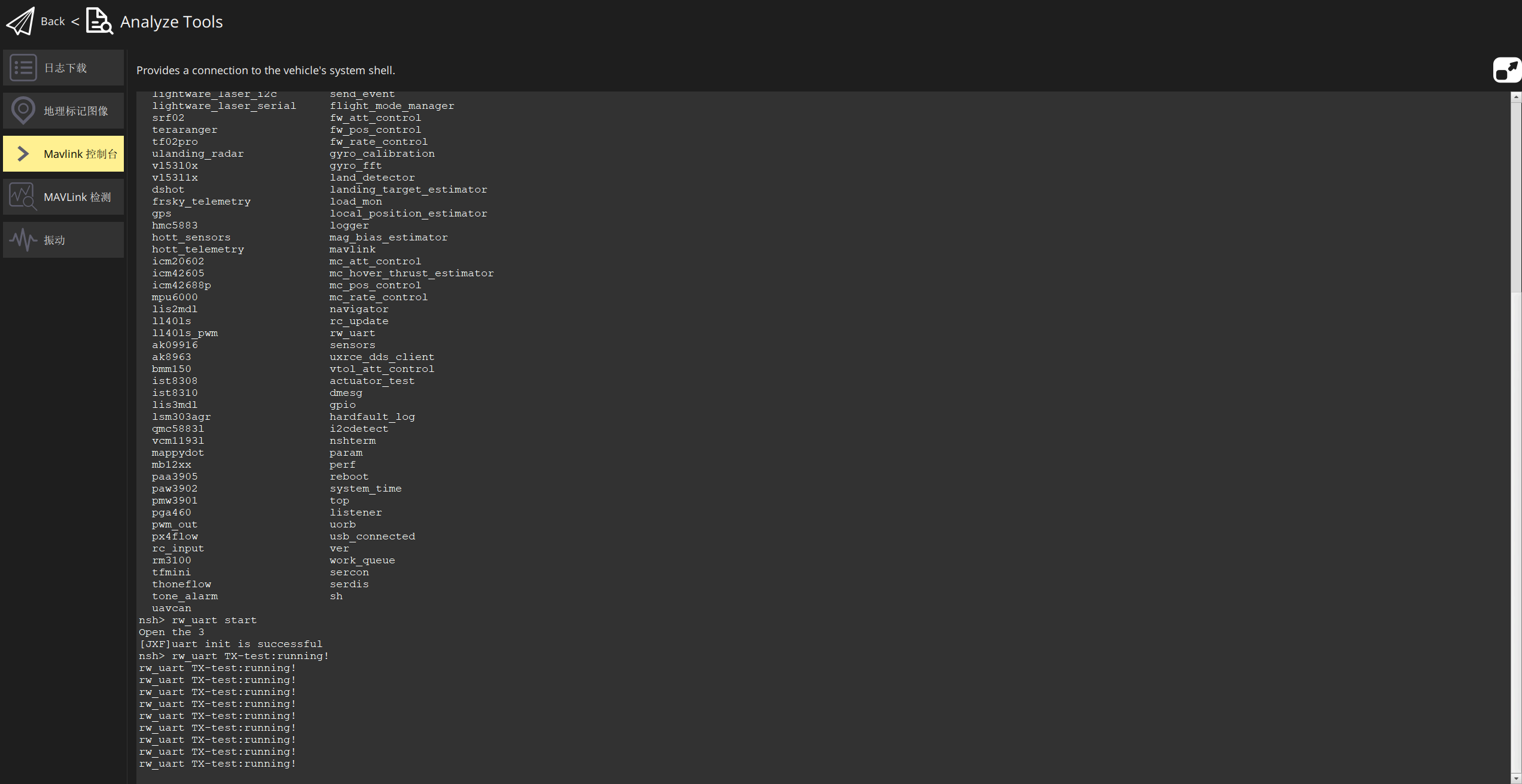Click the waveform icon beside 振动

[x=23, y=240]
